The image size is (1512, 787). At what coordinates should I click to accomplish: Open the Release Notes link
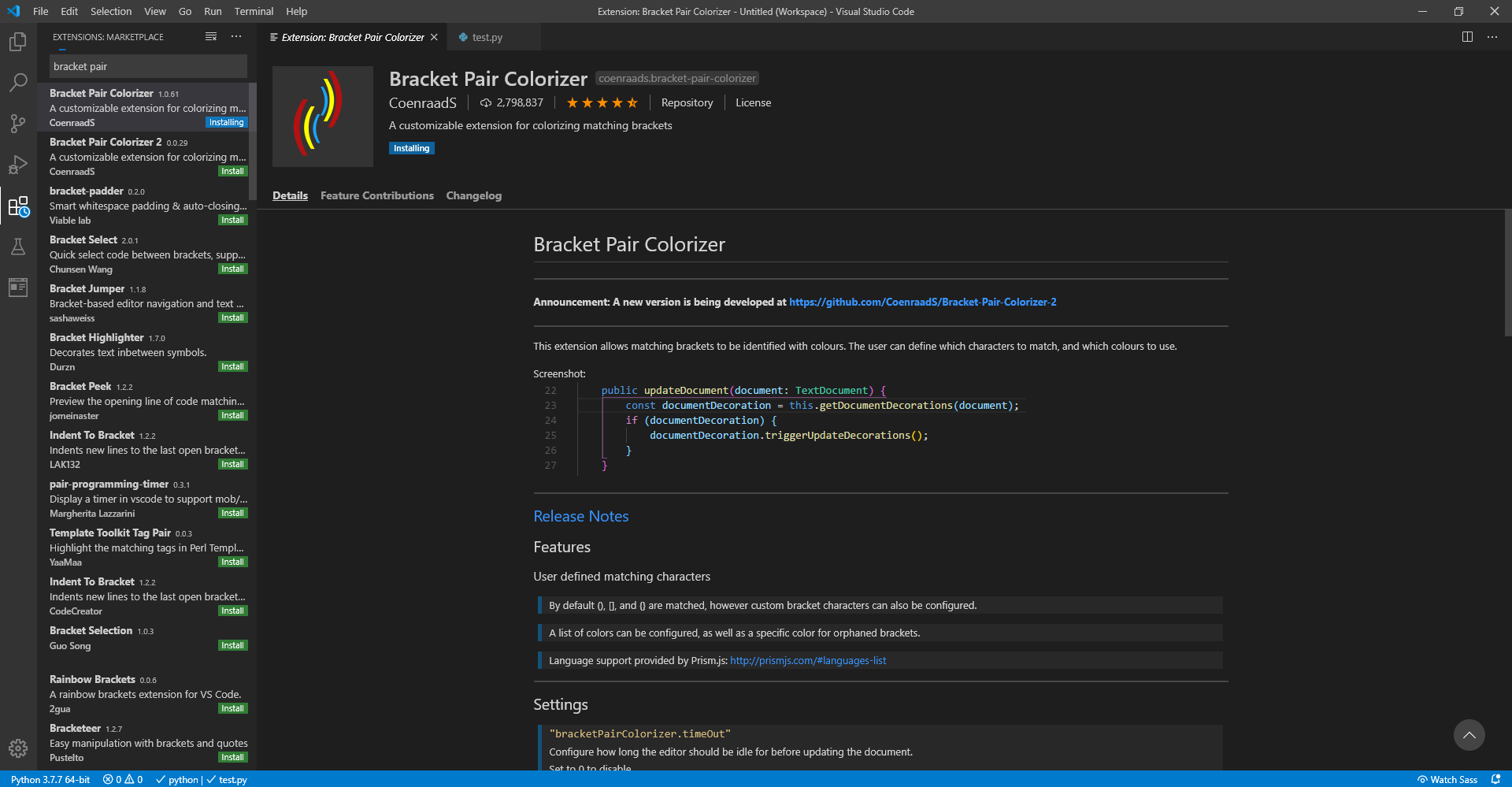click(581, 516)
